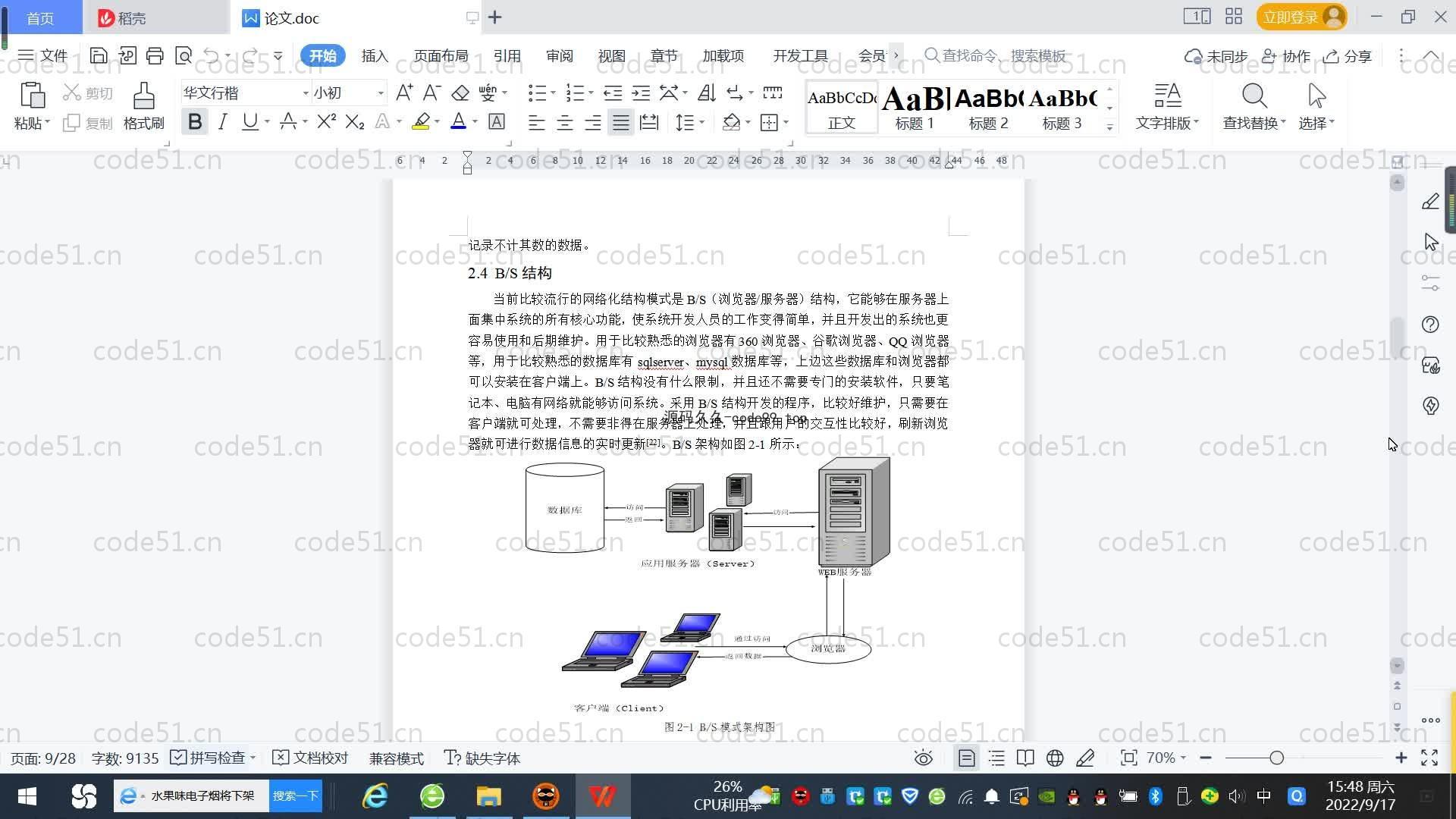Expand the styles gallery
This screenshot has height=819, width=1456.
tap(1109, 127)
